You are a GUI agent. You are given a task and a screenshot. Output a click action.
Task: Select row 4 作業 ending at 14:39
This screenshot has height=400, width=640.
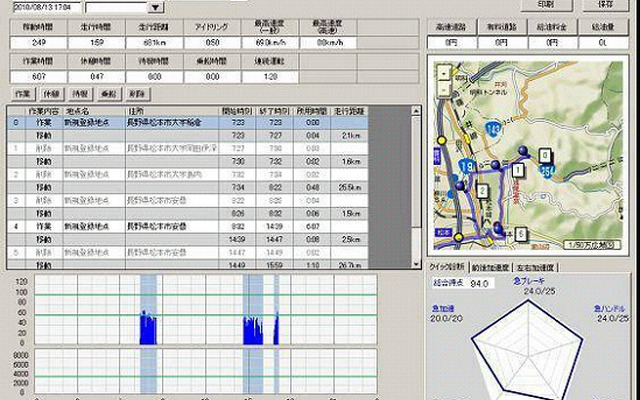tap(188, 227)
